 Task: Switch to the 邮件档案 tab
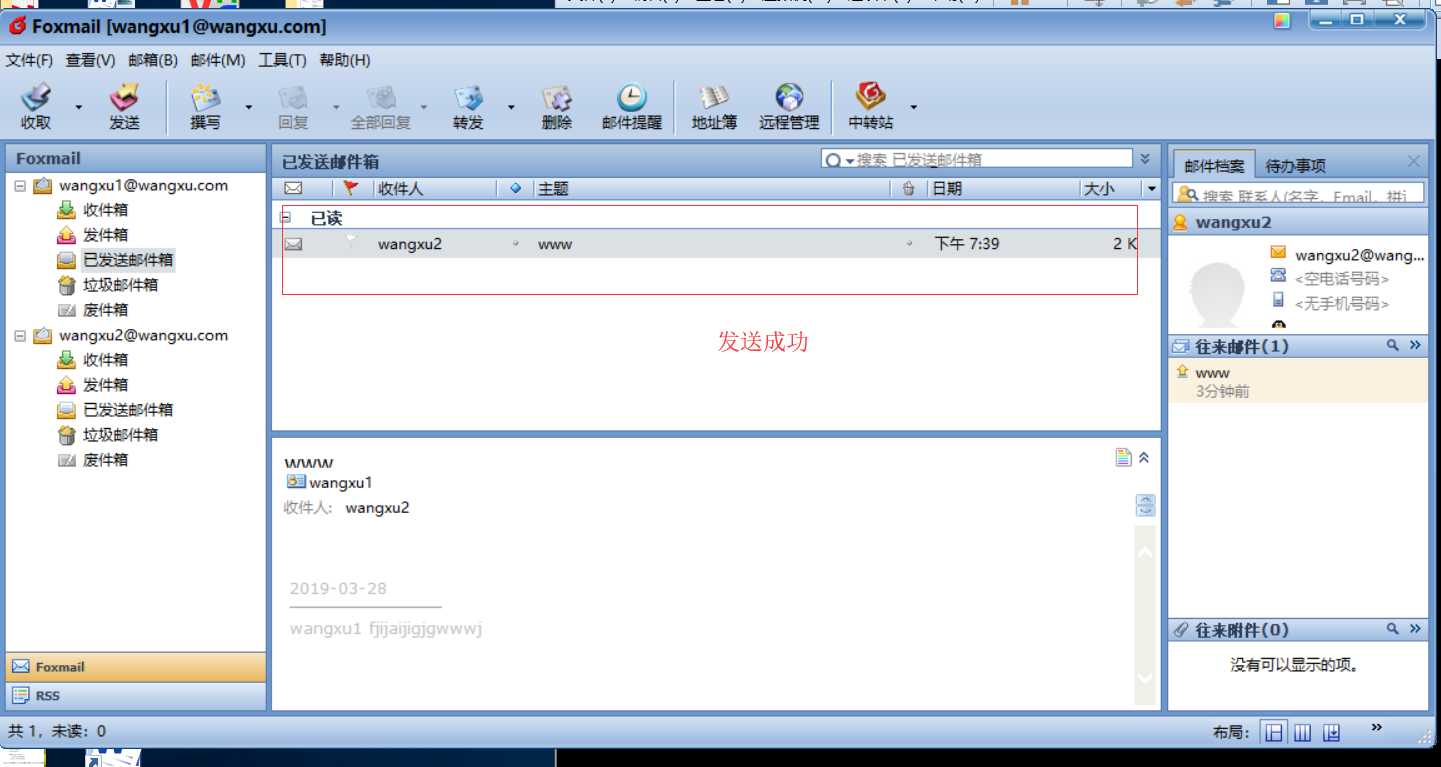[1215, 166]
